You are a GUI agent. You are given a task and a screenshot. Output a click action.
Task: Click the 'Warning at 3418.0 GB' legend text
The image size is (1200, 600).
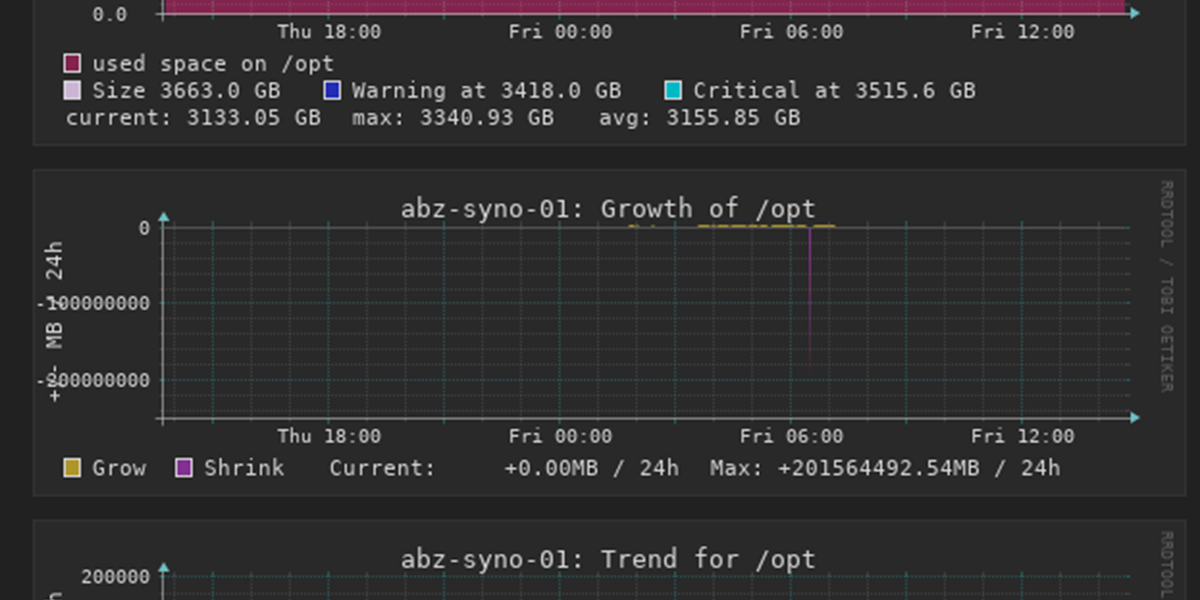486,91
